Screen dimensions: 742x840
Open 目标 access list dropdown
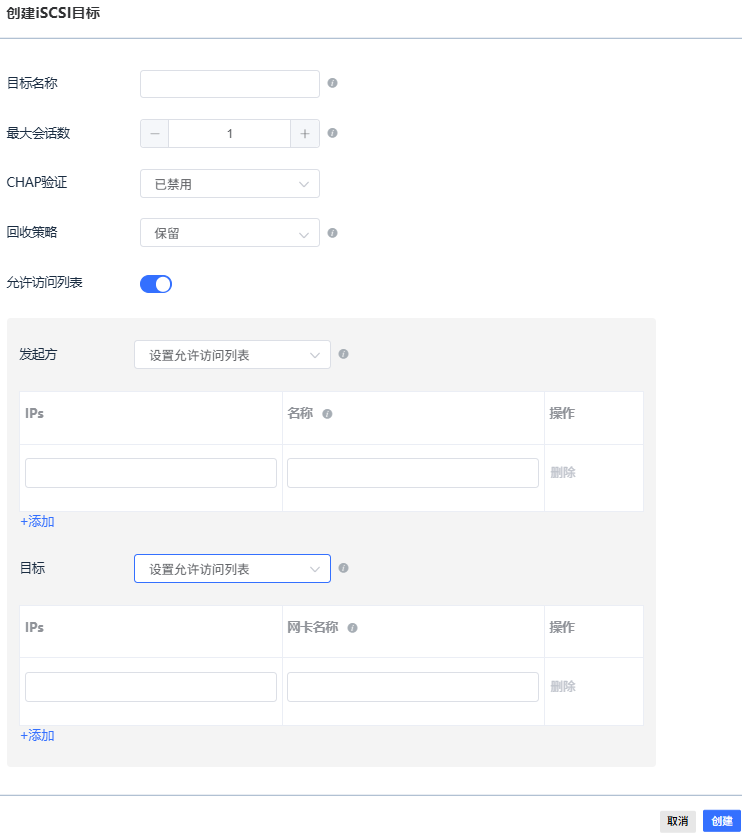(232, 569)
